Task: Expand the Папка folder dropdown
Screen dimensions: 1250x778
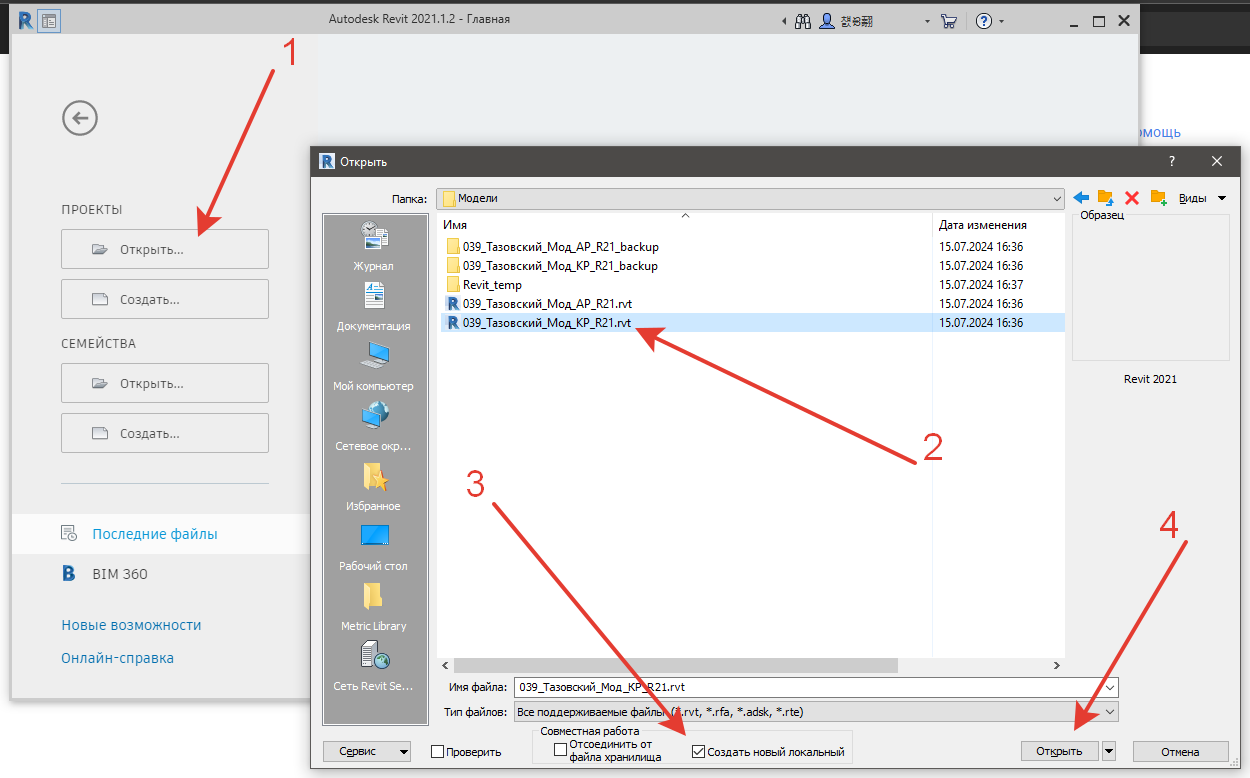Action: 1057,198
